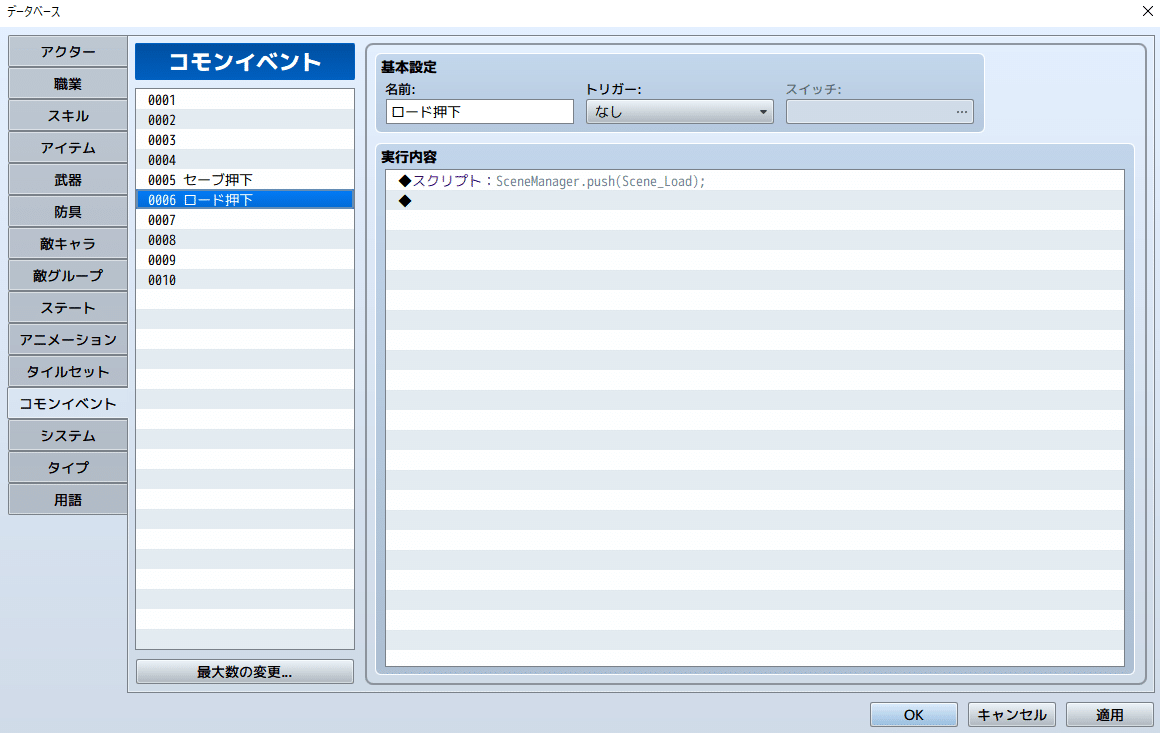Click the キャンセル button

pyautogui.click(x=1009, y=714)
